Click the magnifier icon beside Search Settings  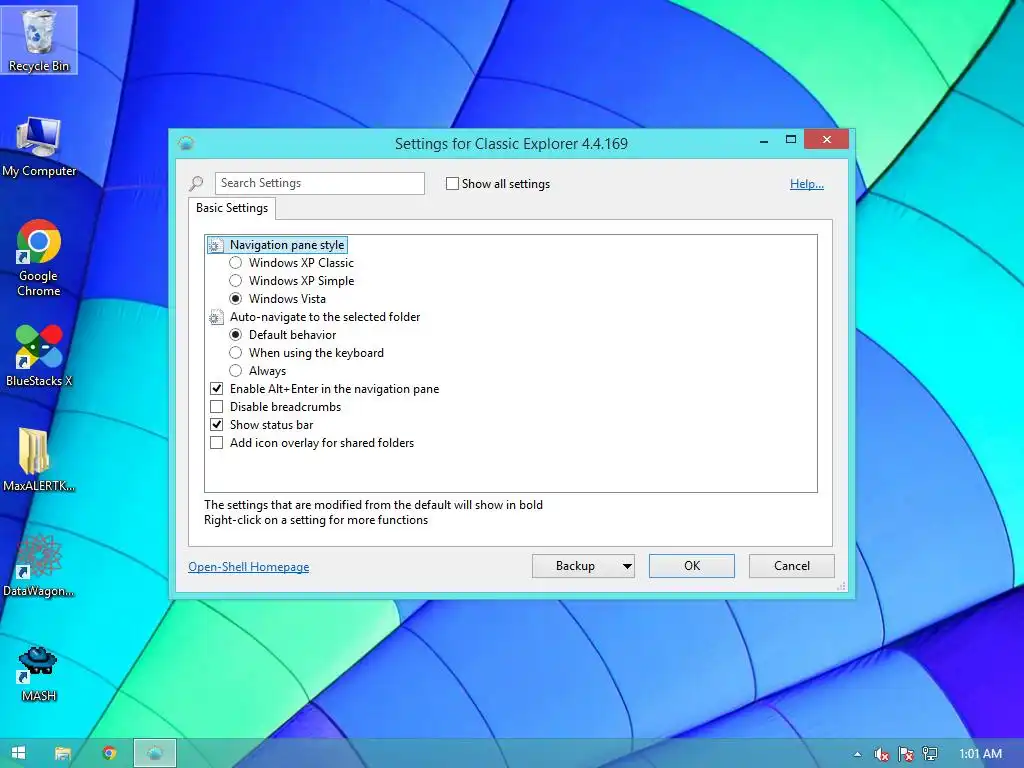pos(197,184)
